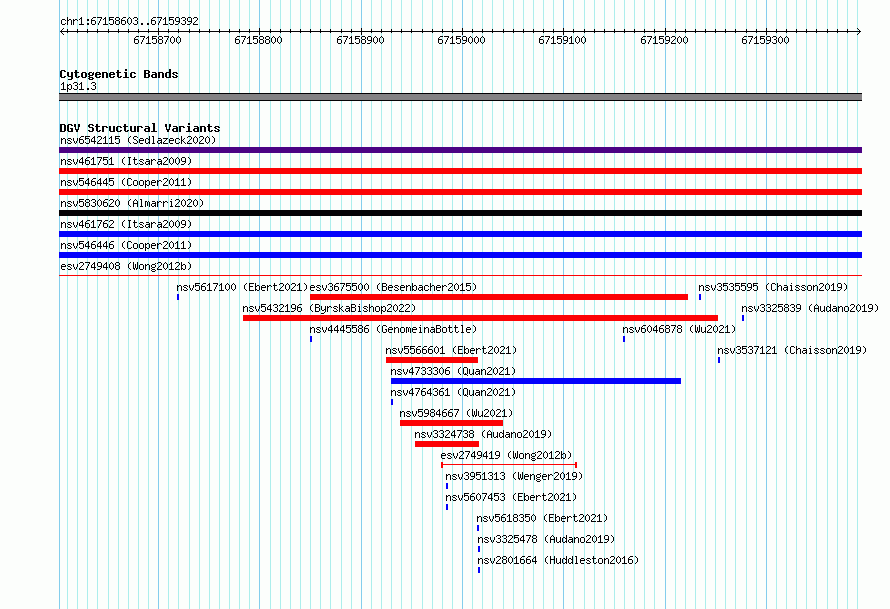This screenshot has height=609, width=890.
Task: Open the nsv5830620 (Almarri2020) label
Action: click(132, 203)
